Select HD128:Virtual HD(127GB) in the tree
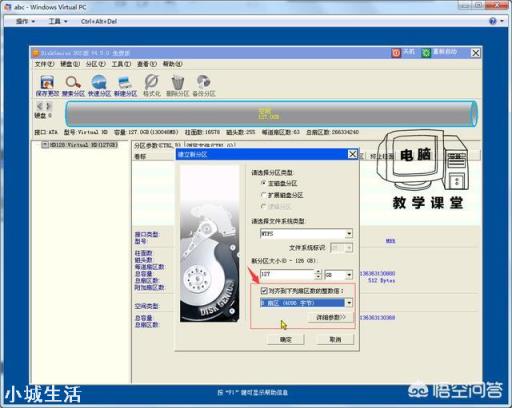This screenshot has height=408, width=512. click(x=84, y=145)
